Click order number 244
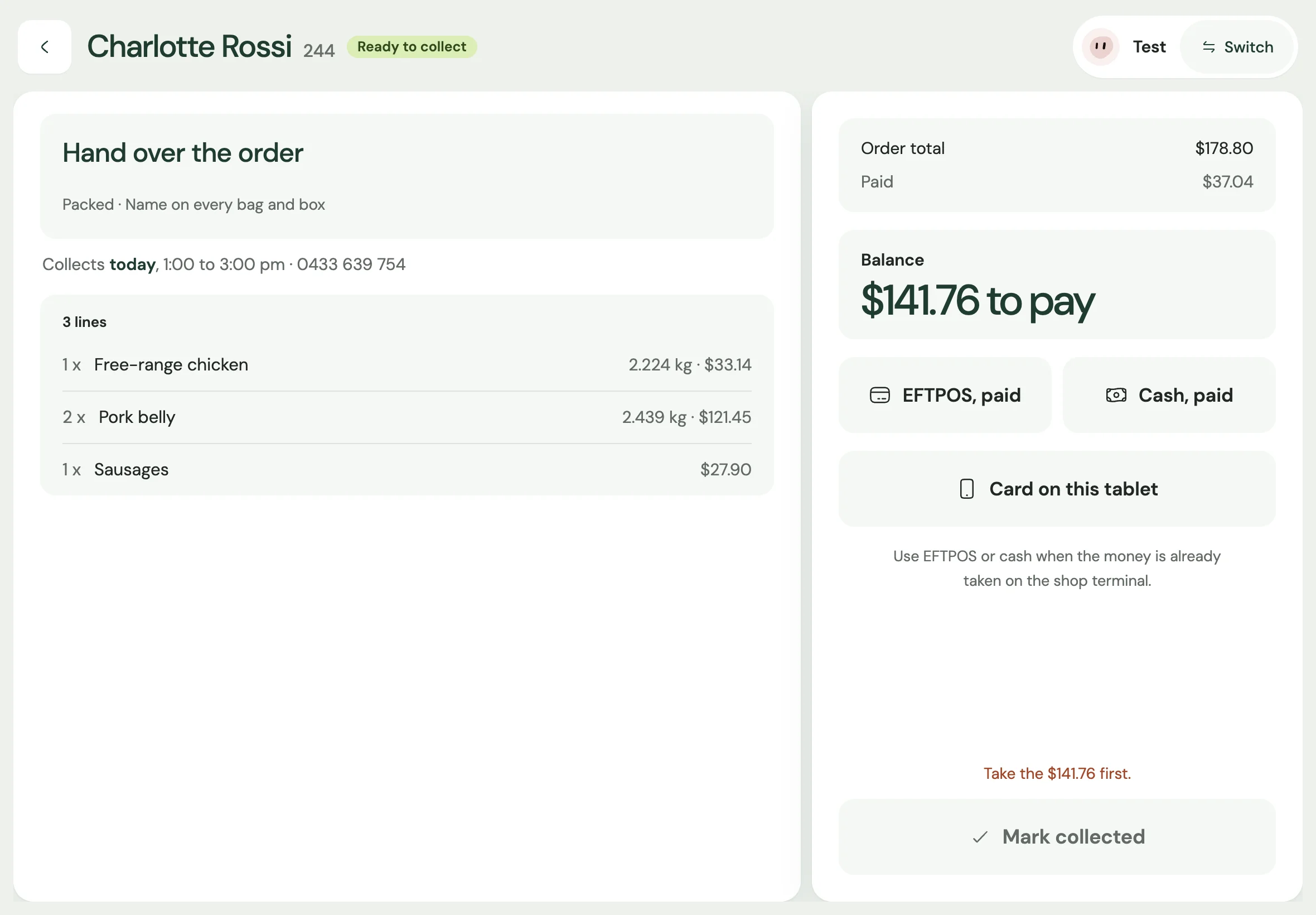The width and height of the screenshot is (1316, 915). click(318, 51)
